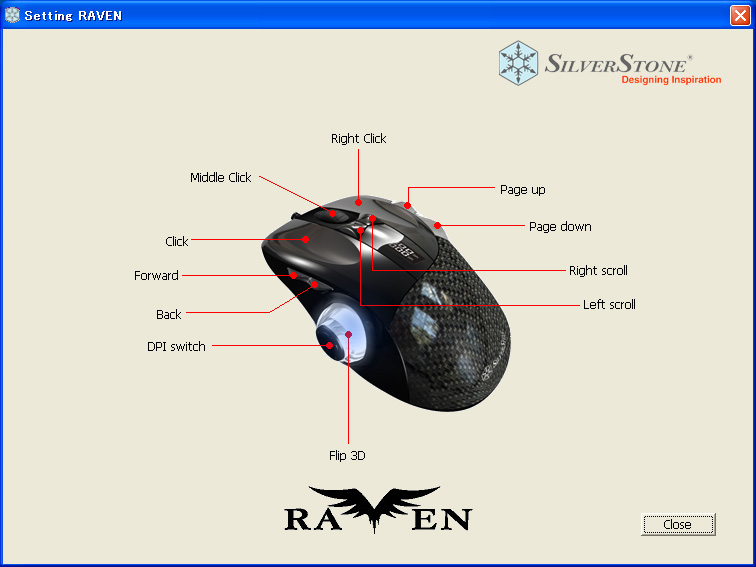Viewport: 756px width, 567px height.
Task: Select the DPI switch label
Action: click(176, 347)
